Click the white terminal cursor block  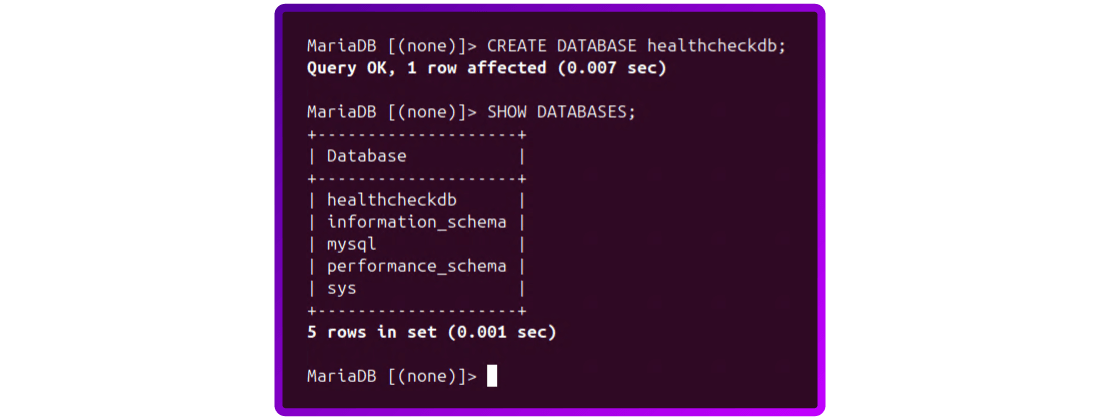[492, 376]
